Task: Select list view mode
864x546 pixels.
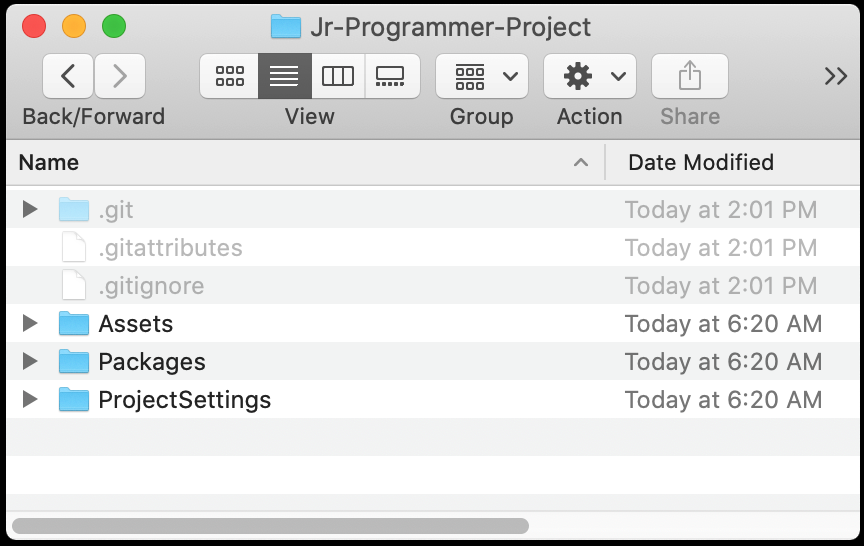Action: click(284, 76)
